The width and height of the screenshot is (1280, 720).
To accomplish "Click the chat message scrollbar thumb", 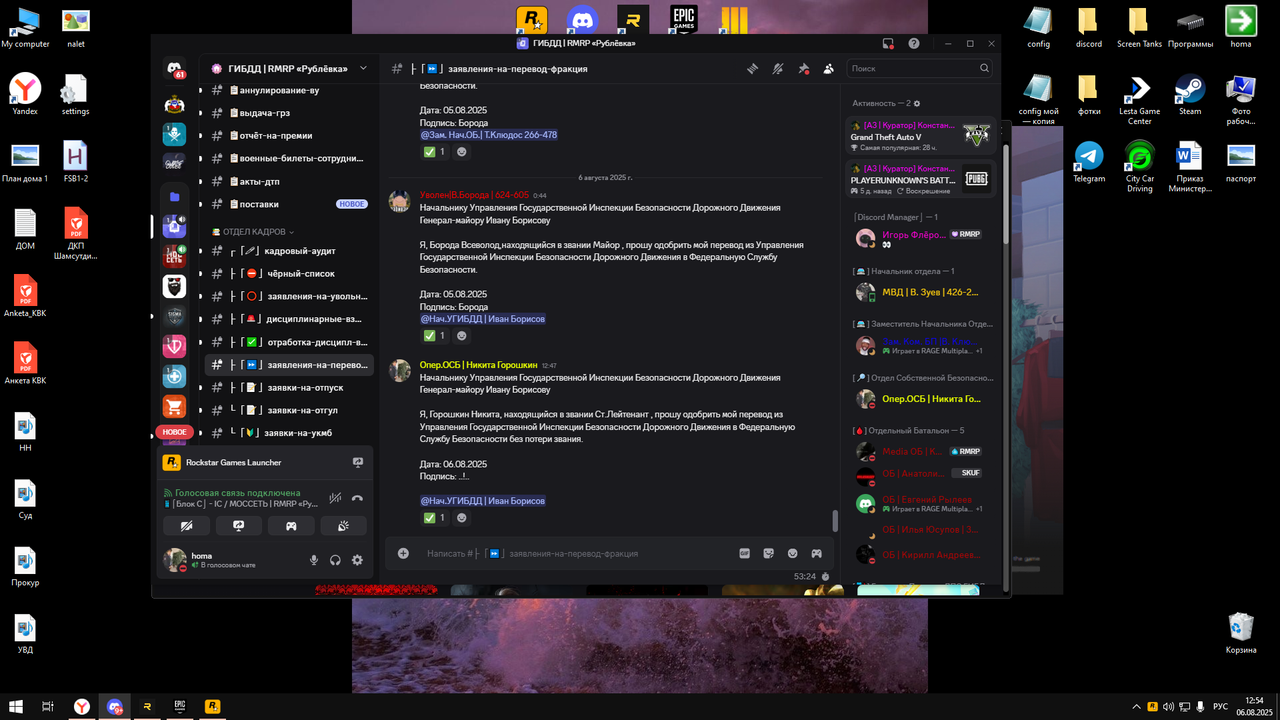I will coord(836,521).
